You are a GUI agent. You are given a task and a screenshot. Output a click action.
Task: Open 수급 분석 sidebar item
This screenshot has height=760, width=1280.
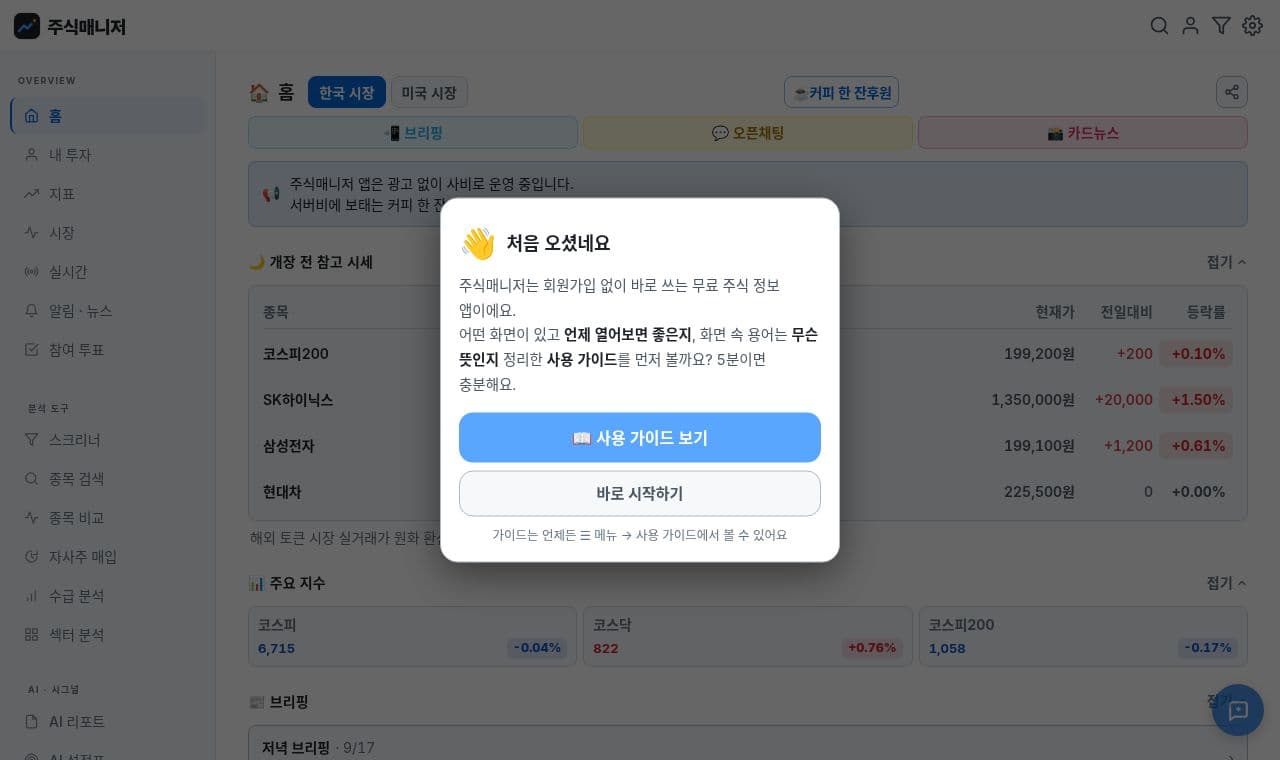(108, 596)
